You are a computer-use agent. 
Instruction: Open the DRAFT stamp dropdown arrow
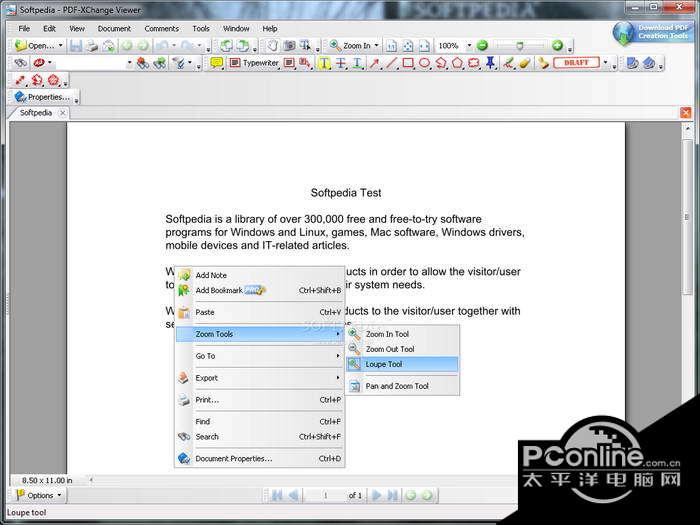(x=605, y=63)
